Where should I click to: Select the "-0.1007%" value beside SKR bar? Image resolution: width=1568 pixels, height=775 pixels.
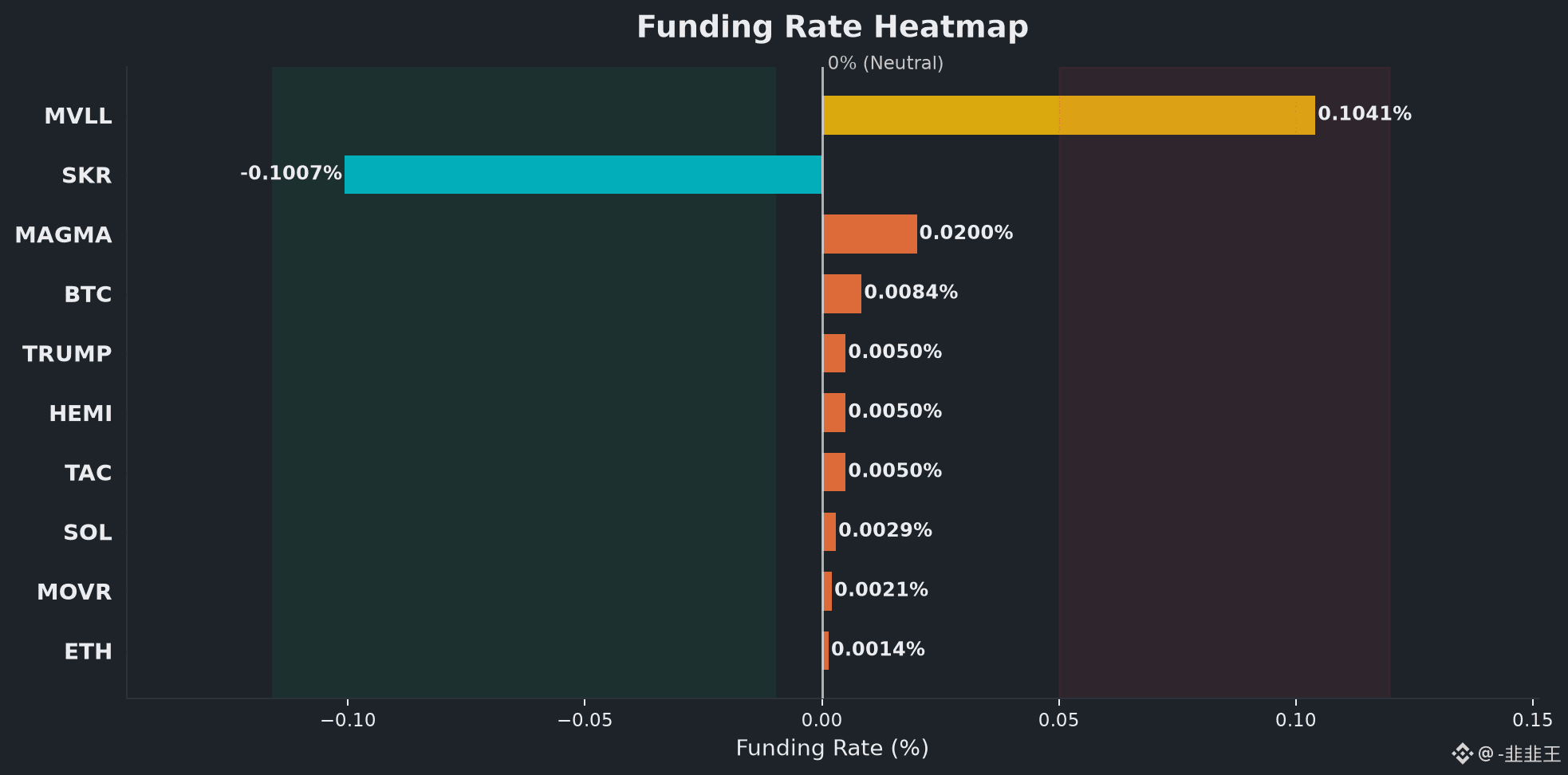click(291, 173)
